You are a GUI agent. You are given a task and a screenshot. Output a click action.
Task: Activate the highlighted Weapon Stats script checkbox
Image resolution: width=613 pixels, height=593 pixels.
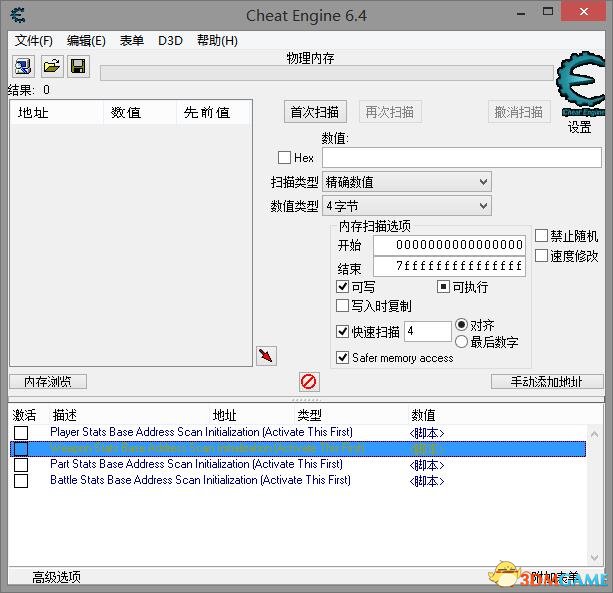click(21, 449)
